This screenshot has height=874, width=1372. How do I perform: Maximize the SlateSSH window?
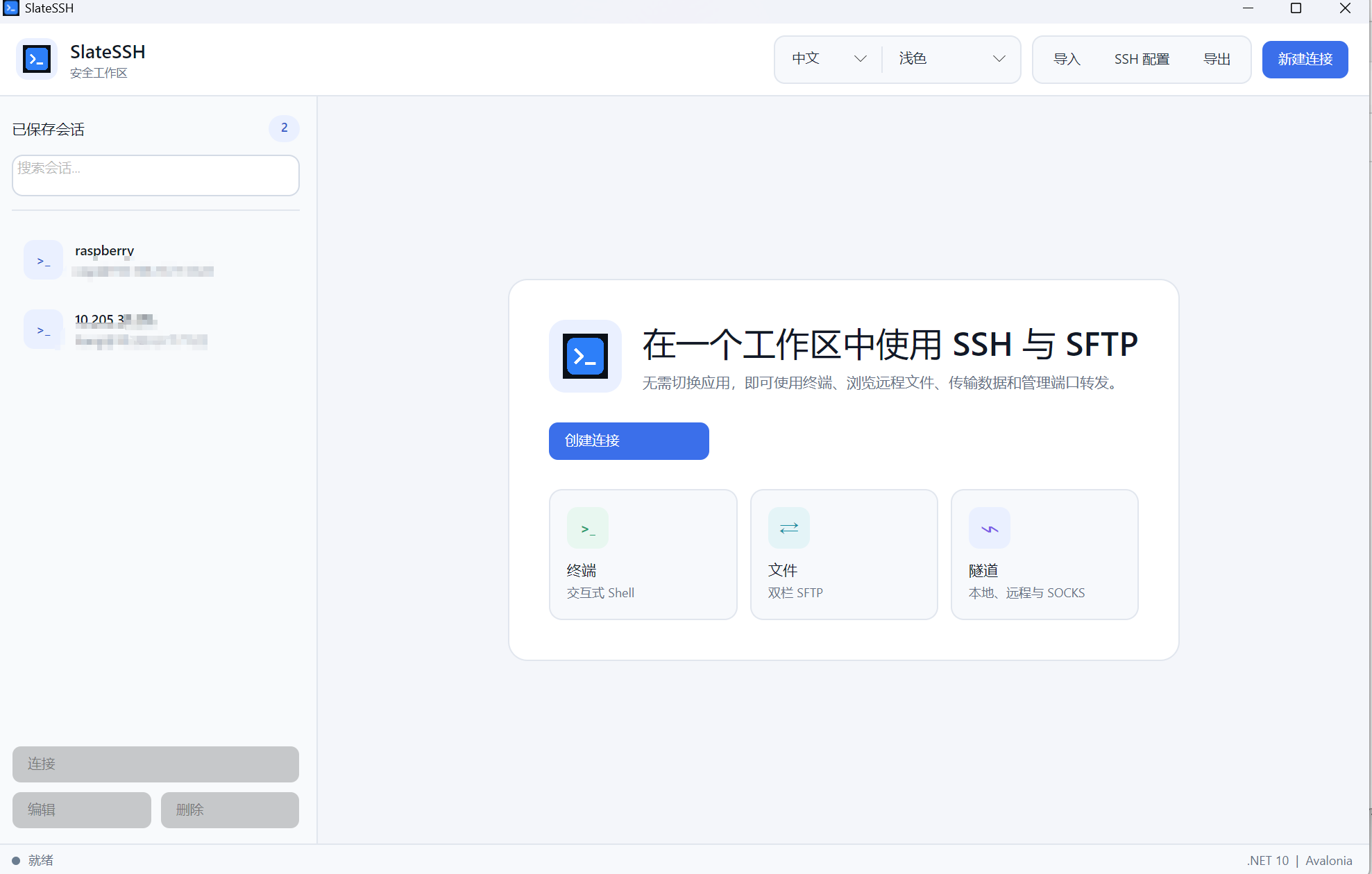coord(1296,8)
